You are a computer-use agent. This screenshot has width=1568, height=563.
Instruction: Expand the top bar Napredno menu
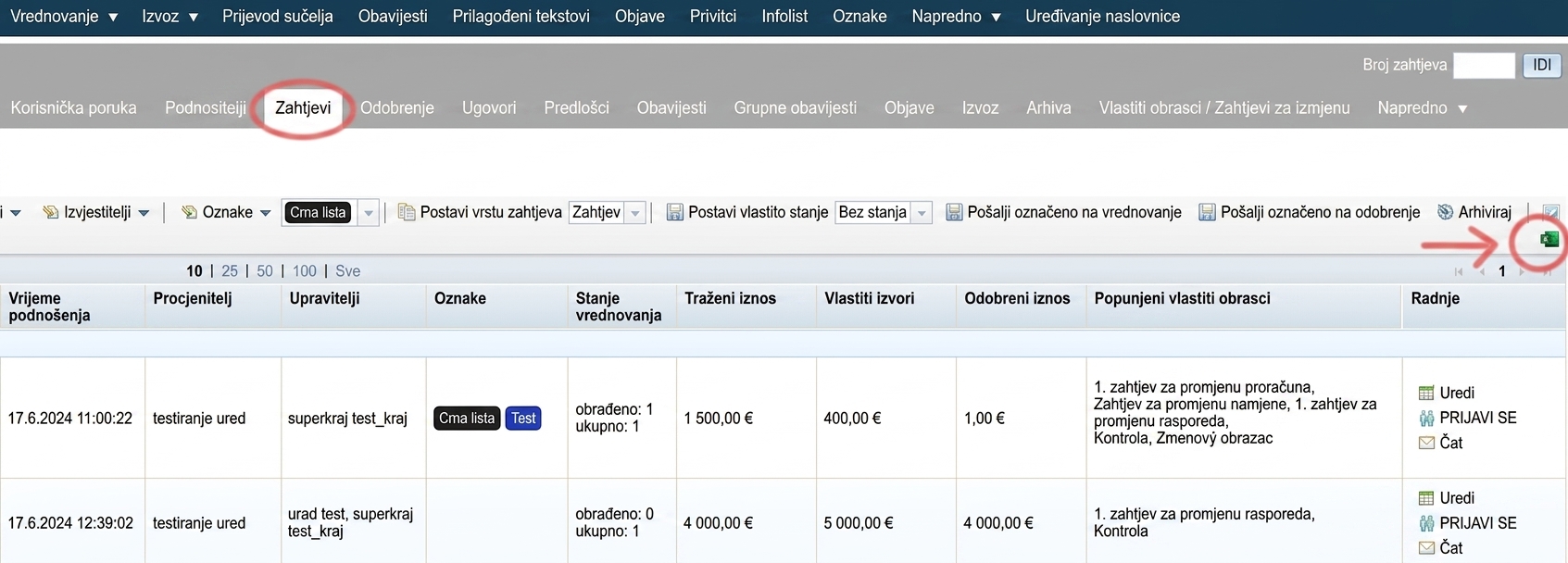click(x=956, y=17)
